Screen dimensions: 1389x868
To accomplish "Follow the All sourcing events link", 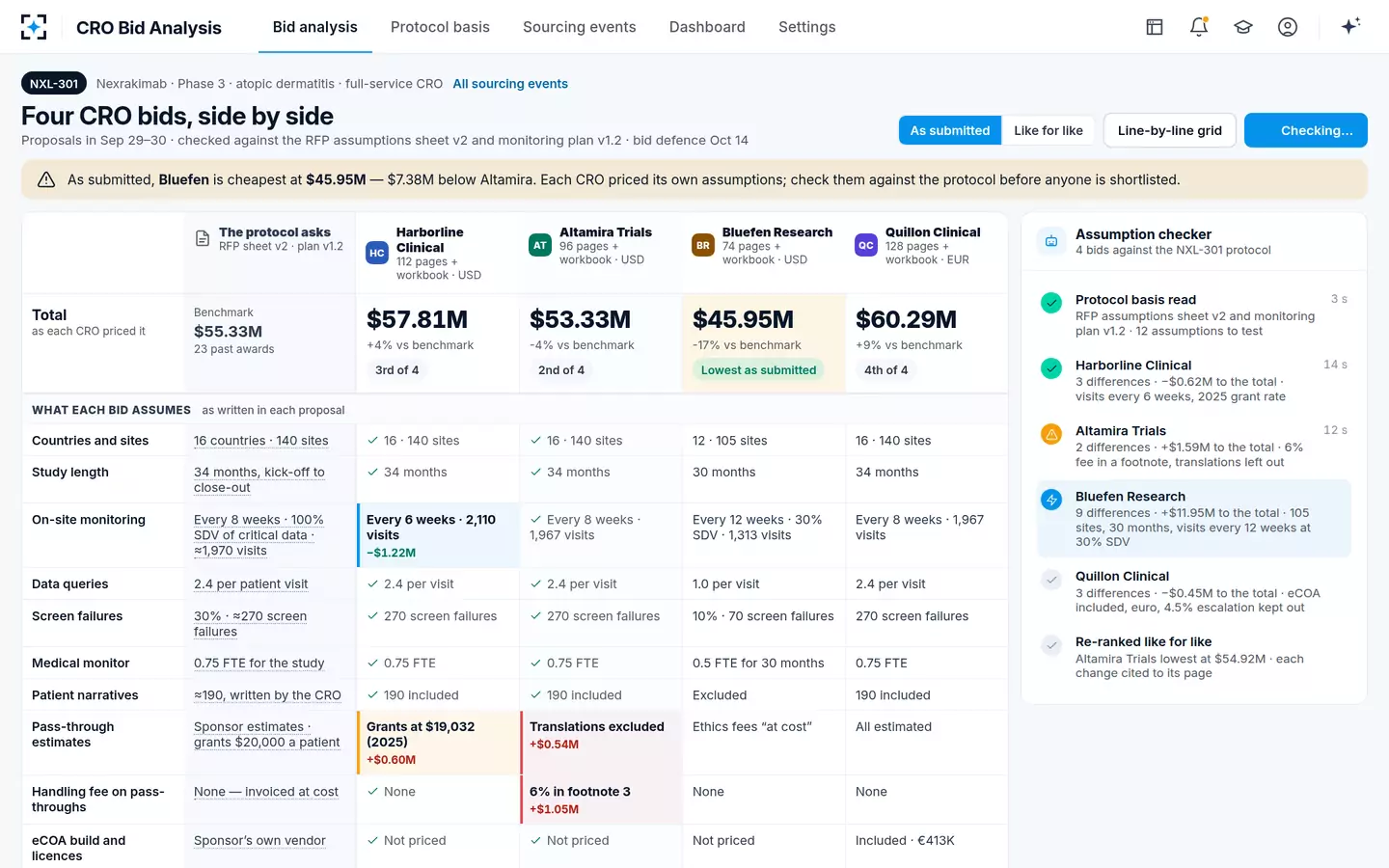I will point(510,84).
